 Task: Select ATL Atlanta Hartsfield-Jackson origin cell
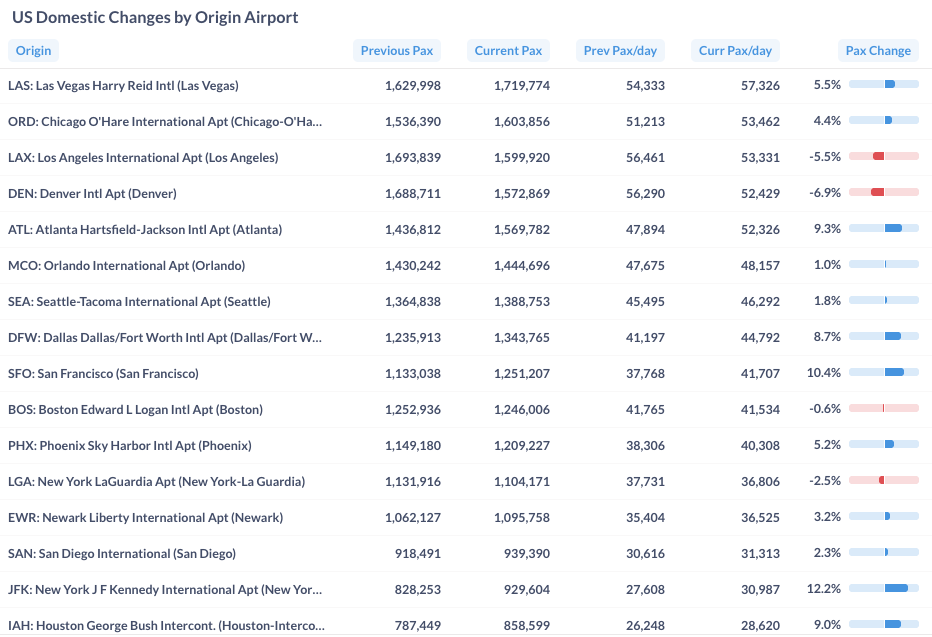(145, 230)
